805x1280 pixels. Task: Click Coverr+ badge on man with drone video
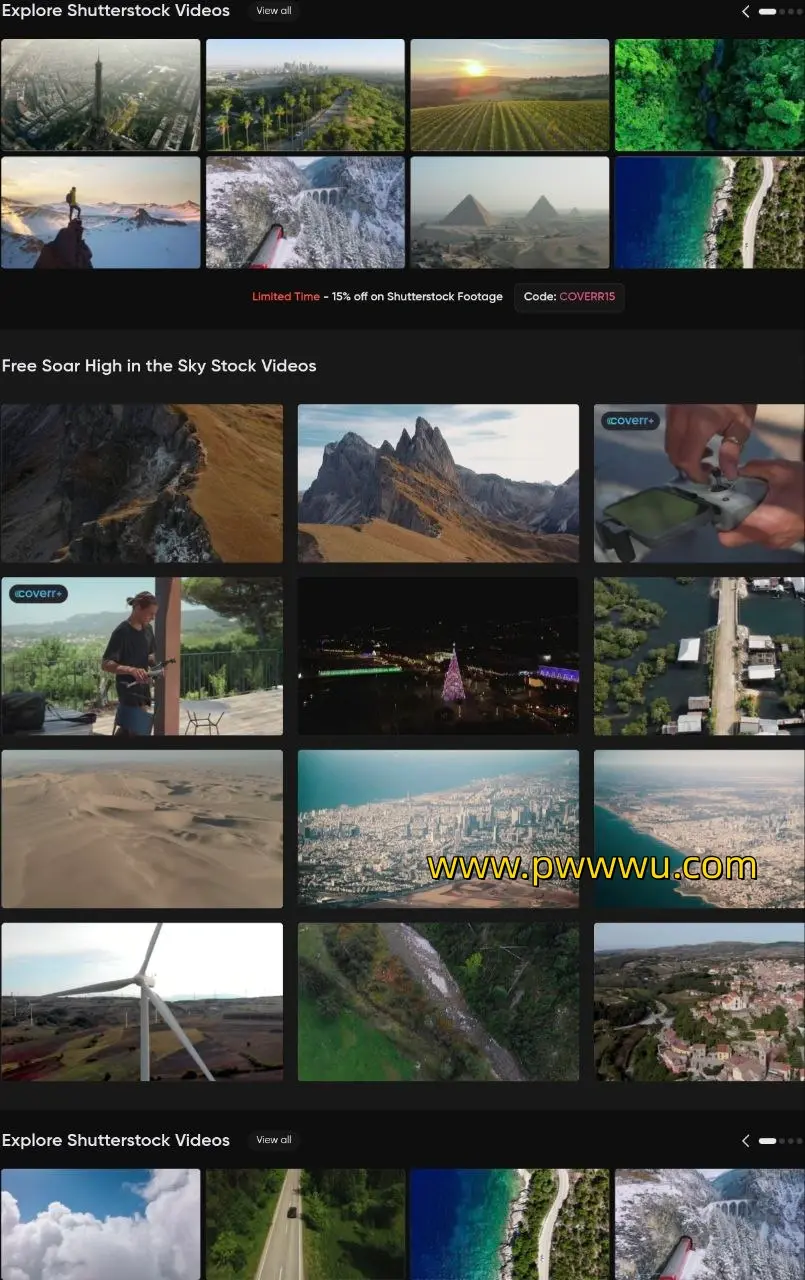(x=38, y=594)
